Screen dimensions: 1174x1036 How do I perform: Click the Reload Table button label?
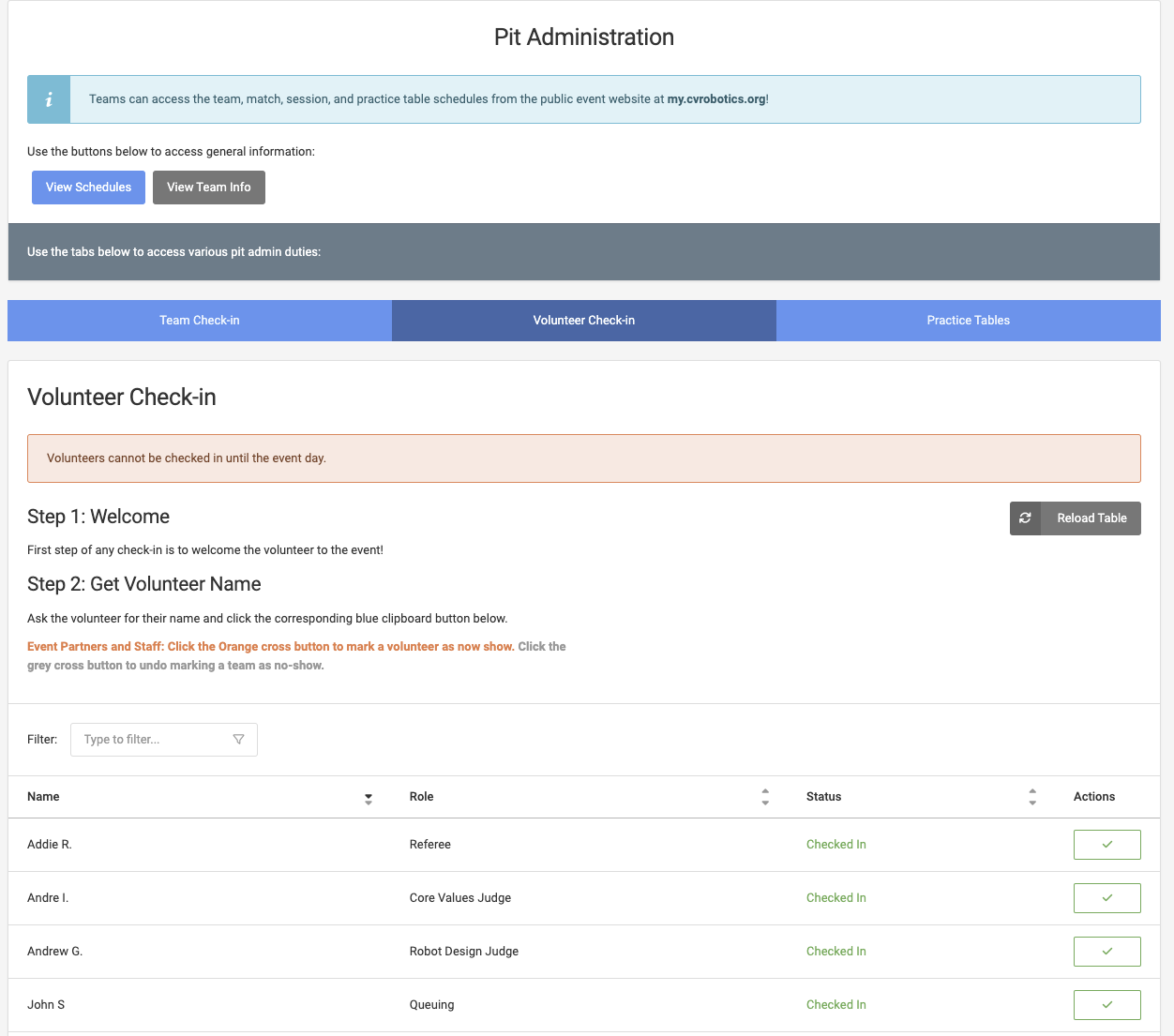(1091, 518)
